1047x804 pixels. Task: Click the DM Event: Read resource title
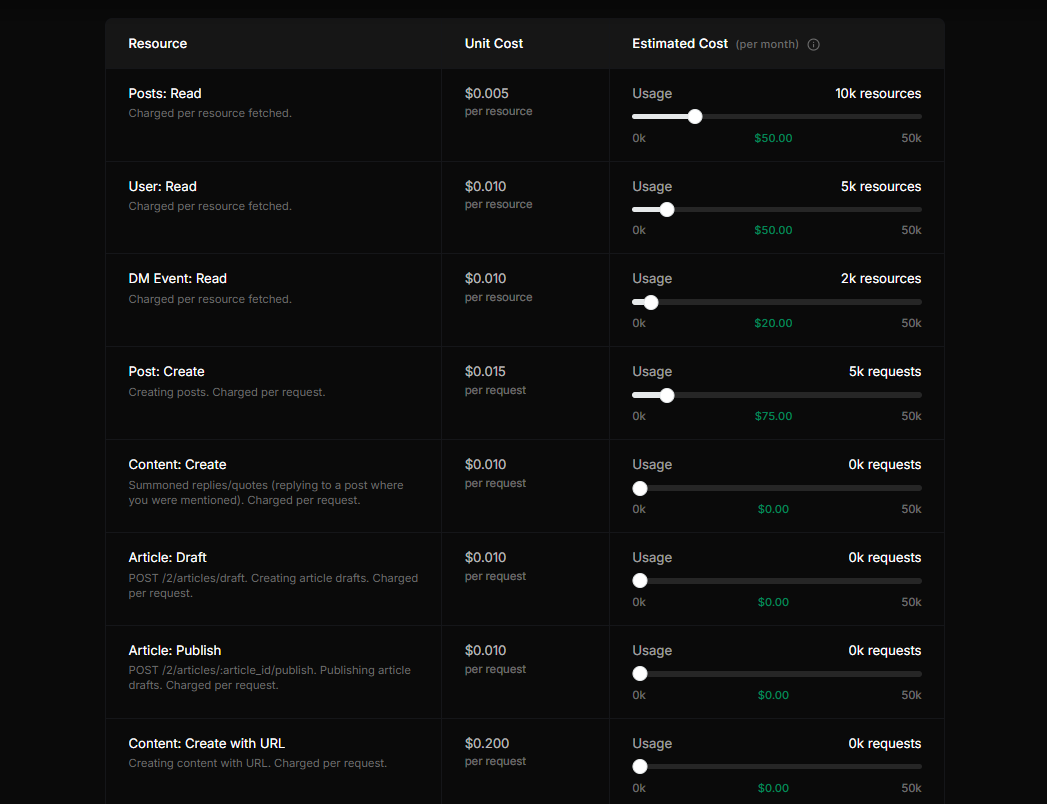[x=178, y=278]
